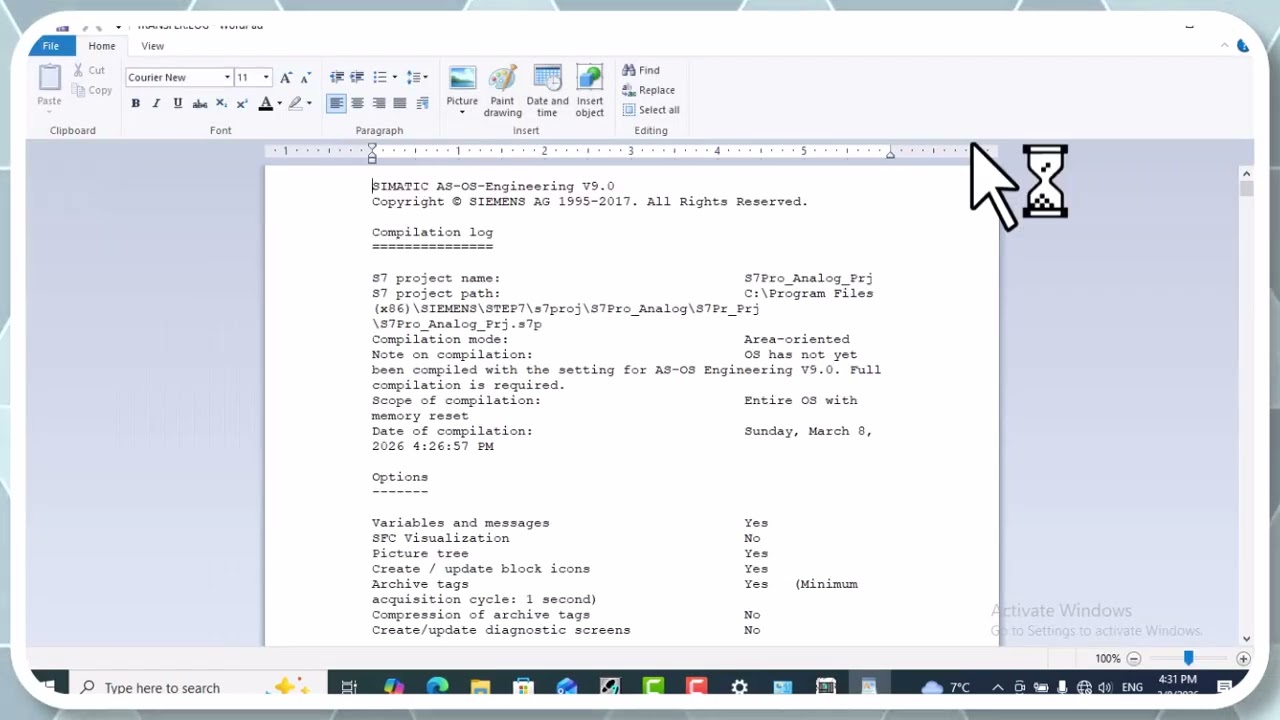1280x720 pixels.
Task: Open the text color dropdown arrow
Action: point(279,103)
